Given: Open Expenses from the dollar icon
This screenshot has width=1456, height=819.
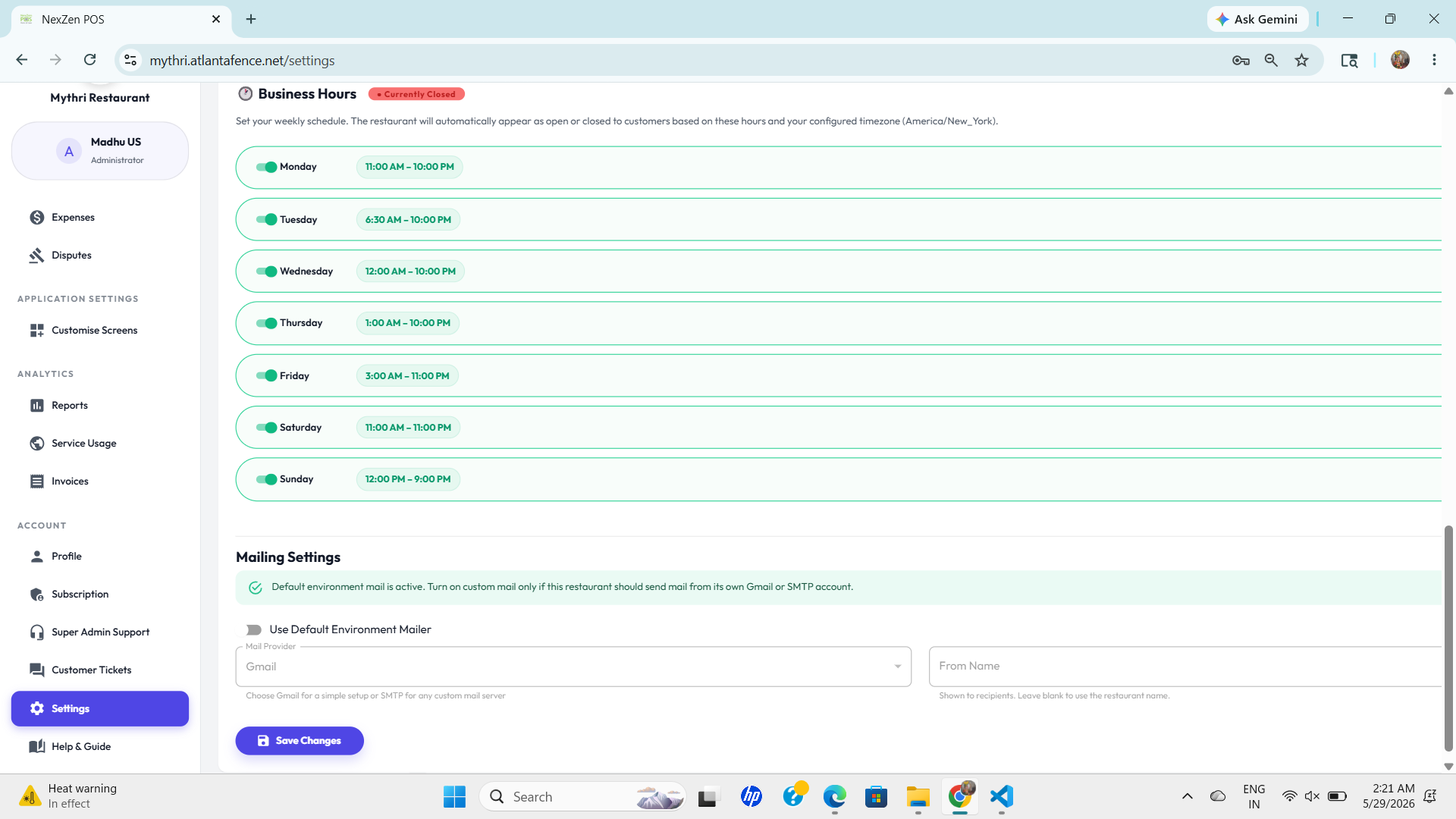Looking at the screenshot, I should tap(36, 218).
